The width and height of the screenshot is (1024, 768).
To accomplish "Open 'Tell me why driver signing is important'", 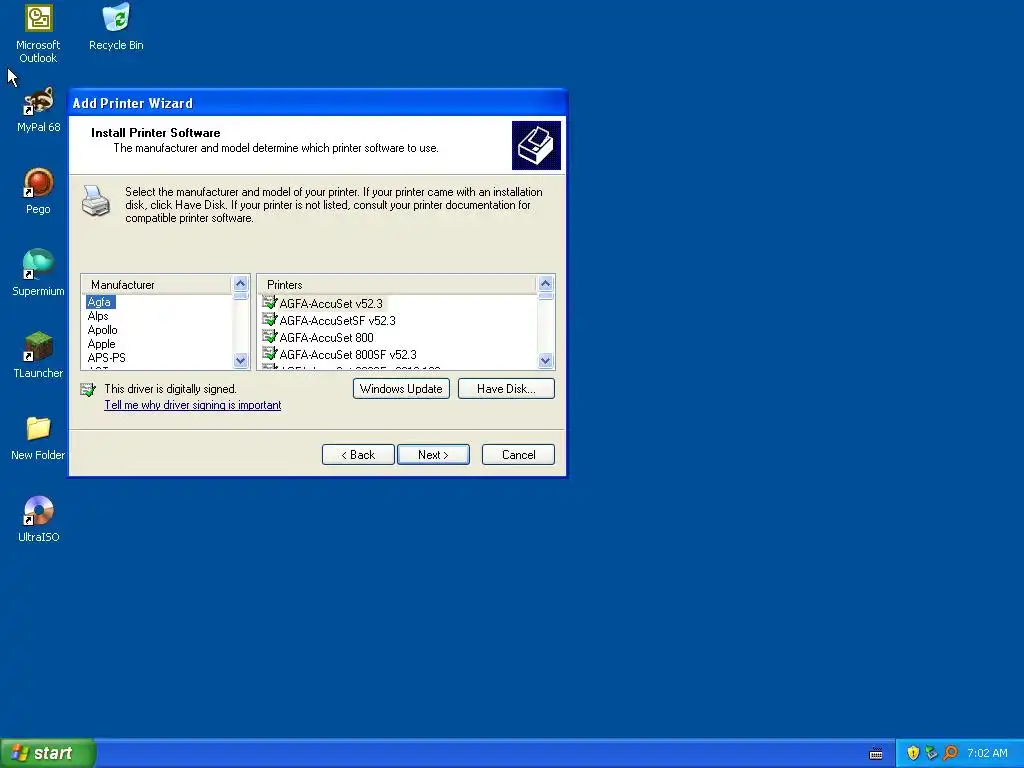I will 193,405.
